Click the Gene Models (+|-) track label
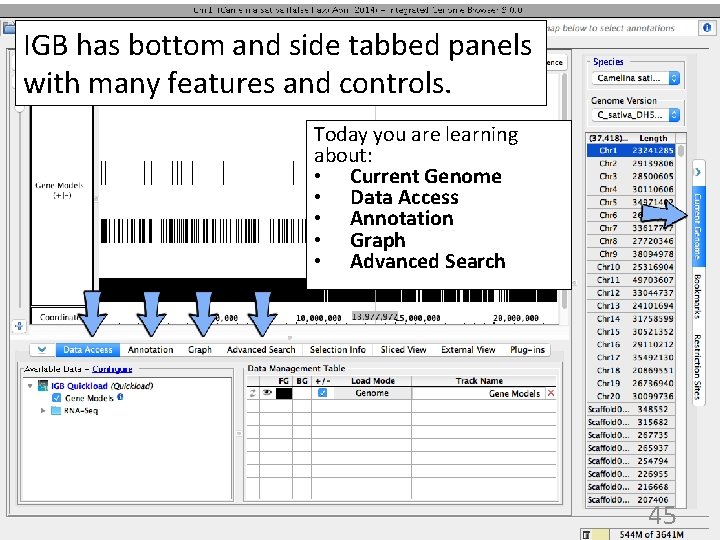Screen dimensions: 720x540 coord(60,190)
